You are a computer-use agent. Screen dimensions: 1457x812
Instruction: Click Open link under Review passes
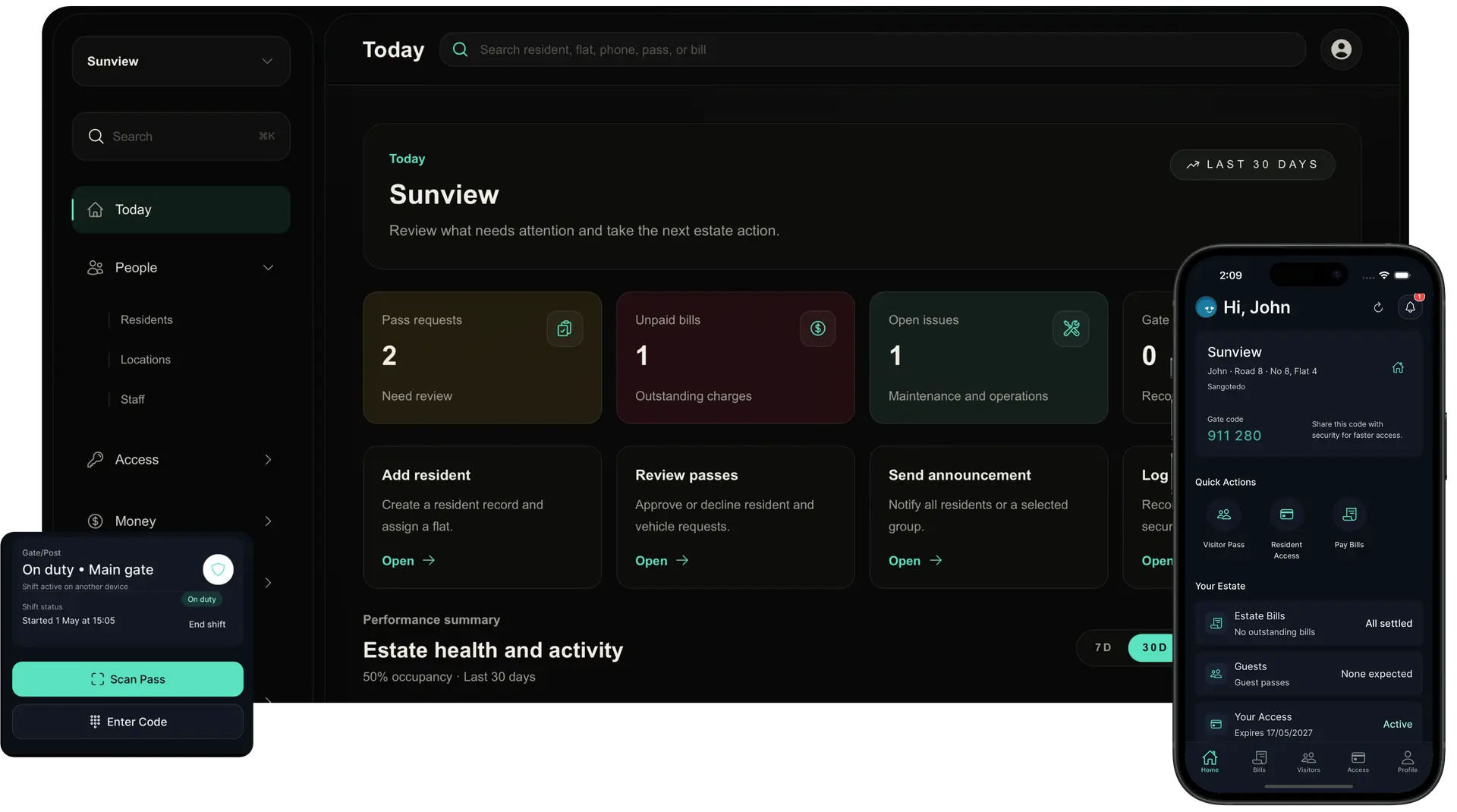click(662, 561)
